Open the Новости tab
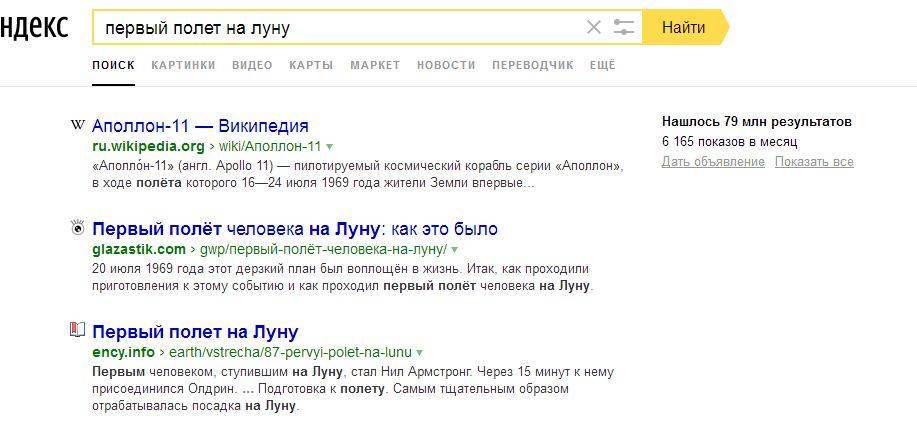The height and width of the screenshot is (440, 917). (446, 65)
